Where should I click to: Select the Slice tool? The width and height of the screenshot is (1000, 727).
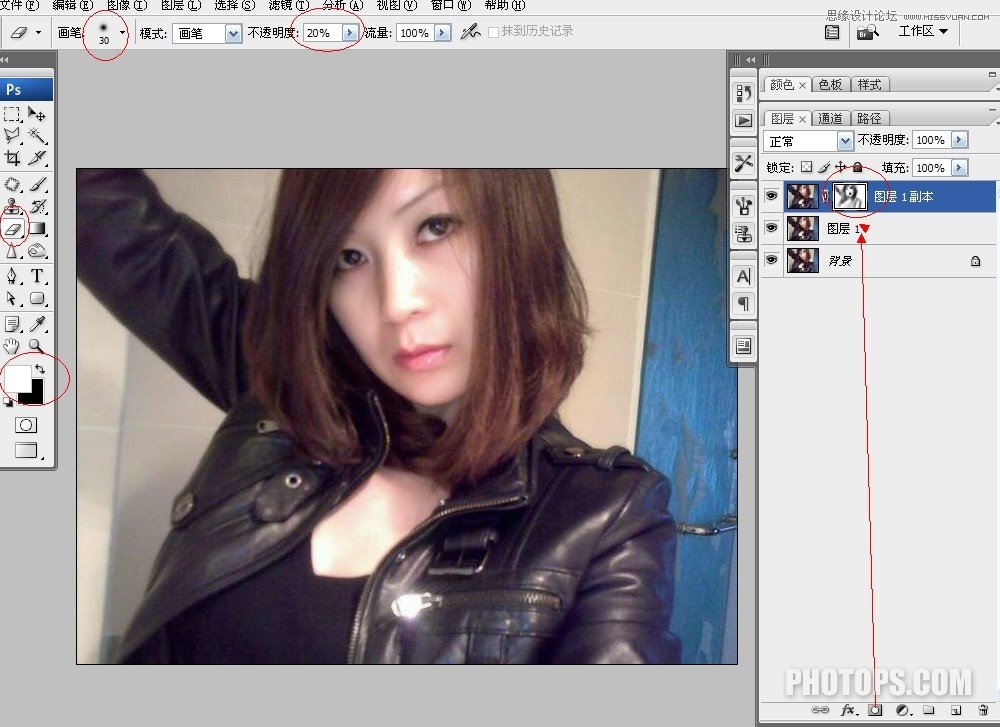tap(37, 158)
